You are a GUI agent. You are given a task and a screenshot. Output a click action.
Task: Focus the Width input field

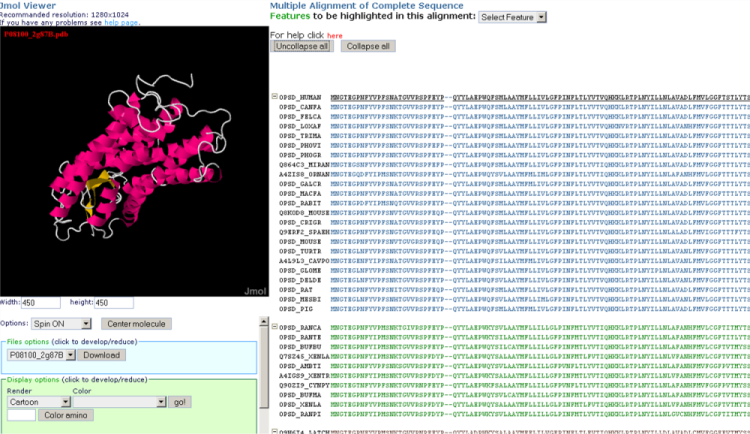[41, 303]
